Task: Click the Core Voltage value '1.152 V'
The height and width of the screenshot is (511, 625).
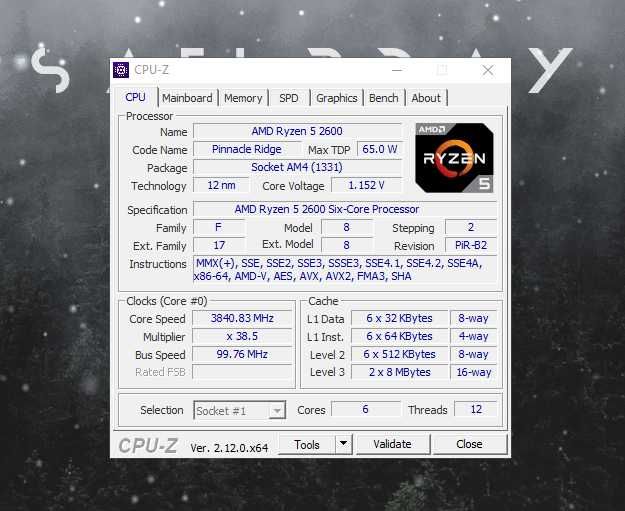Action: pos(366,185)
